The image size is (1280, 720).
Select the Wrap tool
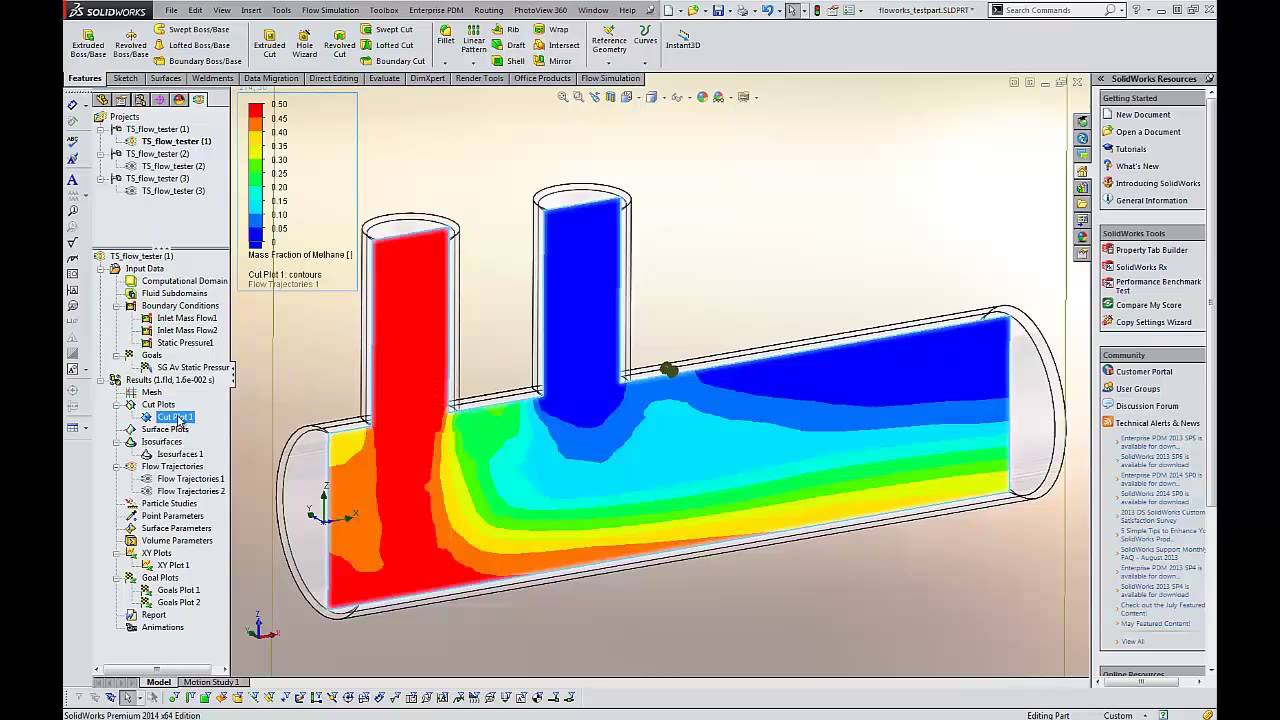pos(551,29)
